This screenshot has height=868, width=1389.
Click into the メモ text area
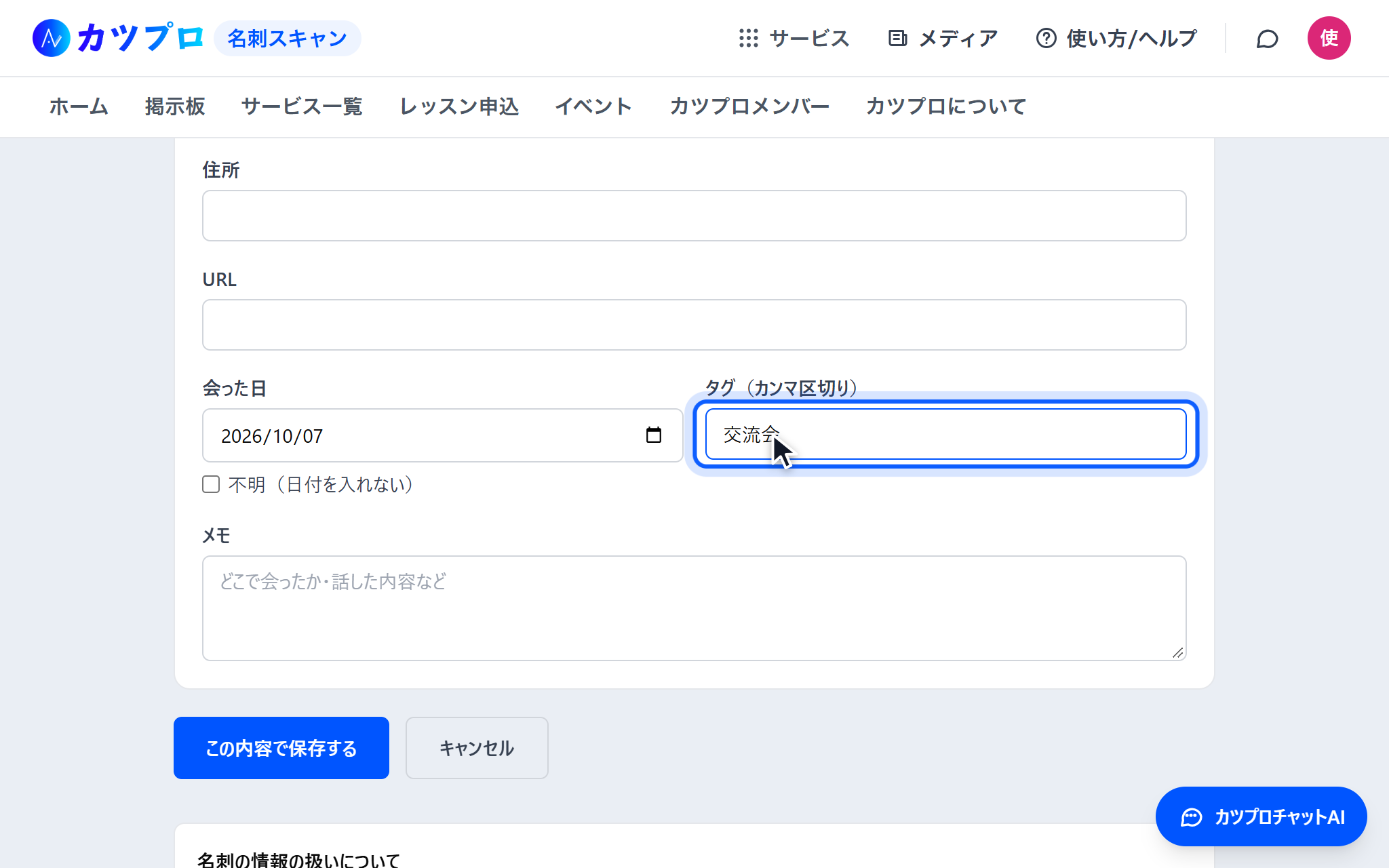pyautogui.click(x=694, y=608)
